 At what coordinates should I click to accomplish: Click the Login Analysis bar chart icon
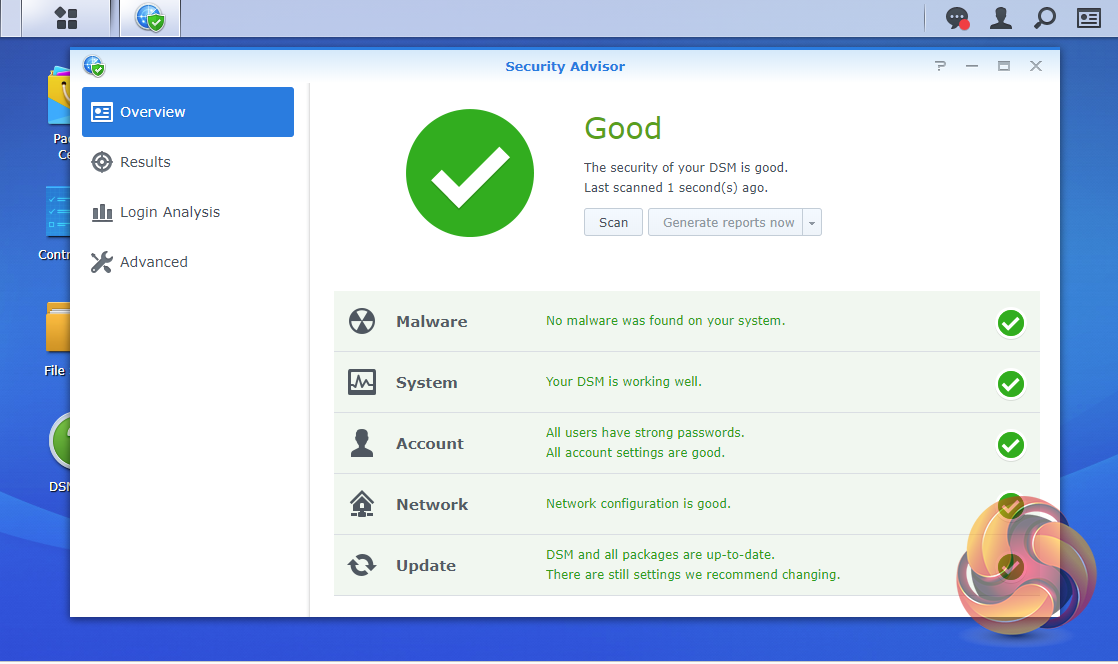102,212
